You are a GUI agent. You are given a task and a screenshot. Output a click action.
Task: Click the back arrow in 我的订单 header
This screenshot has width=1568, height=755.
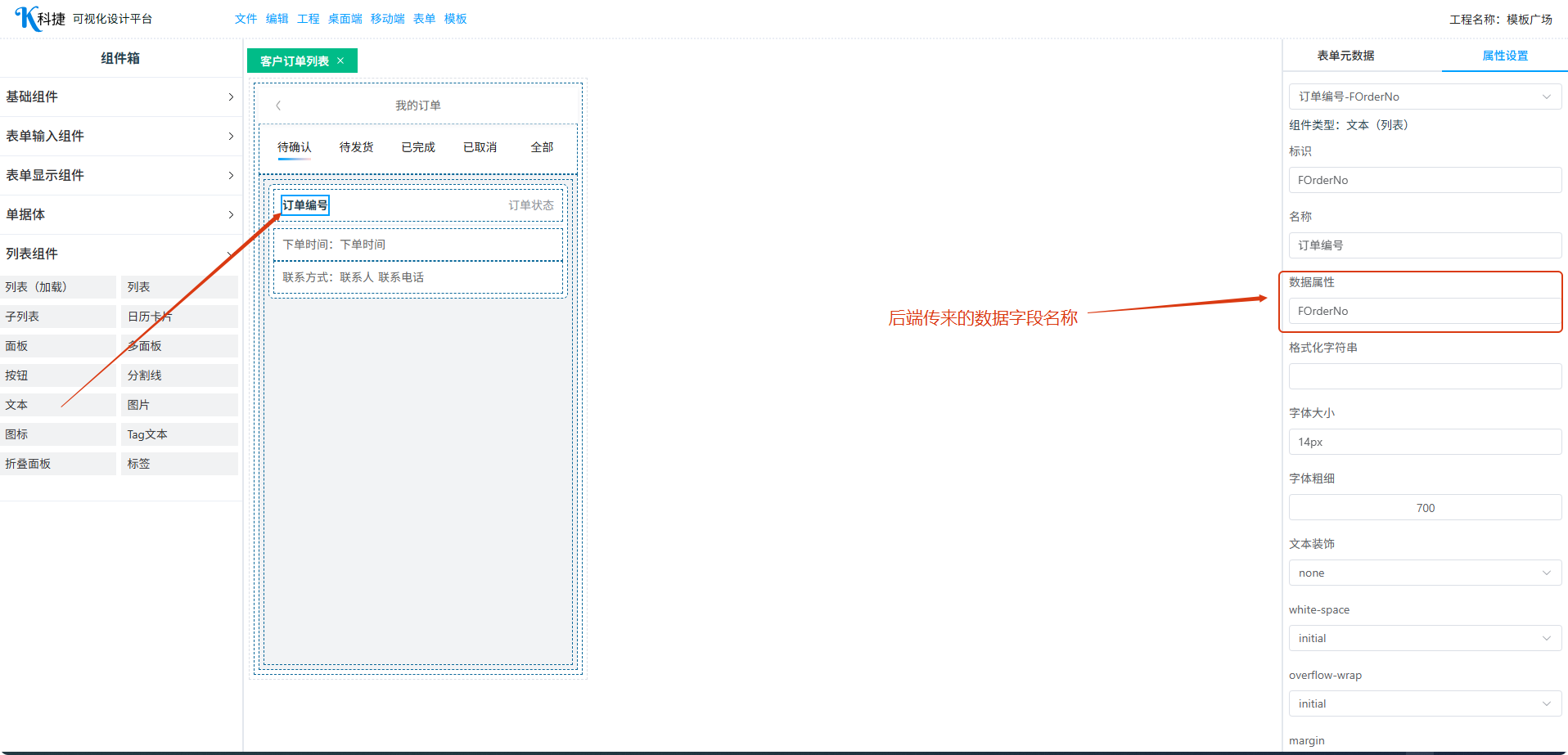(278, 106)
